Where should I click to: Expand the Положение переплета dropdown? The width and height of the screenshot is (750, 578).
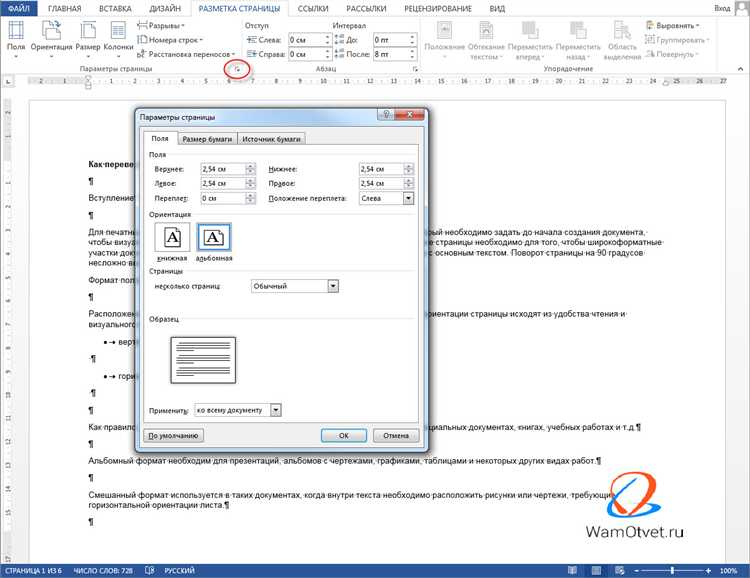coord(408,198)
